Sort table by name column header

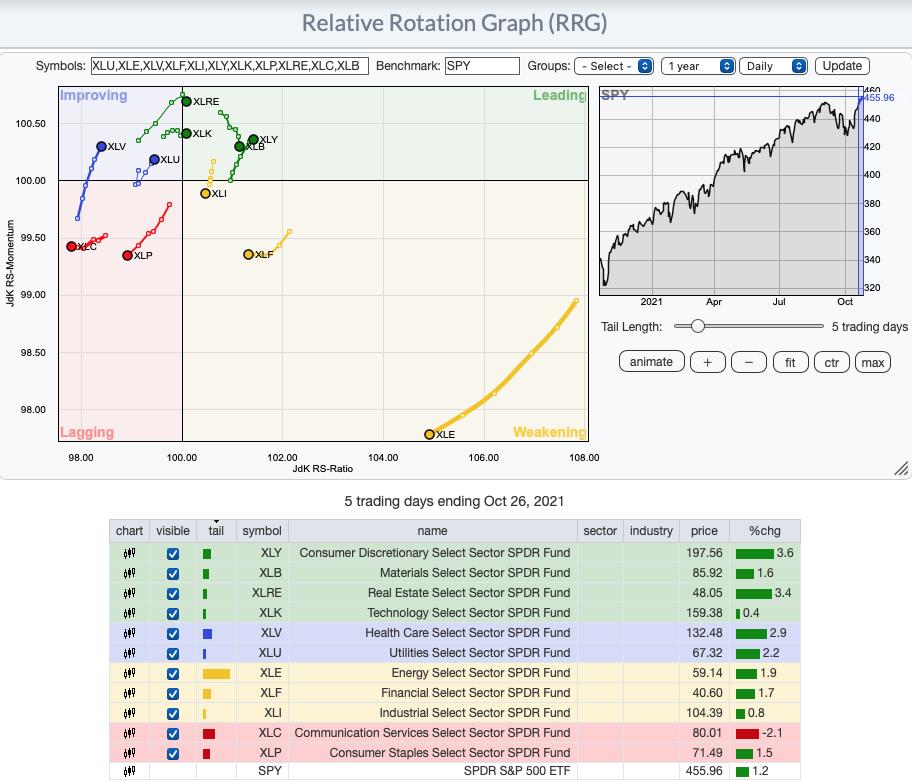(x=432, y=531)
